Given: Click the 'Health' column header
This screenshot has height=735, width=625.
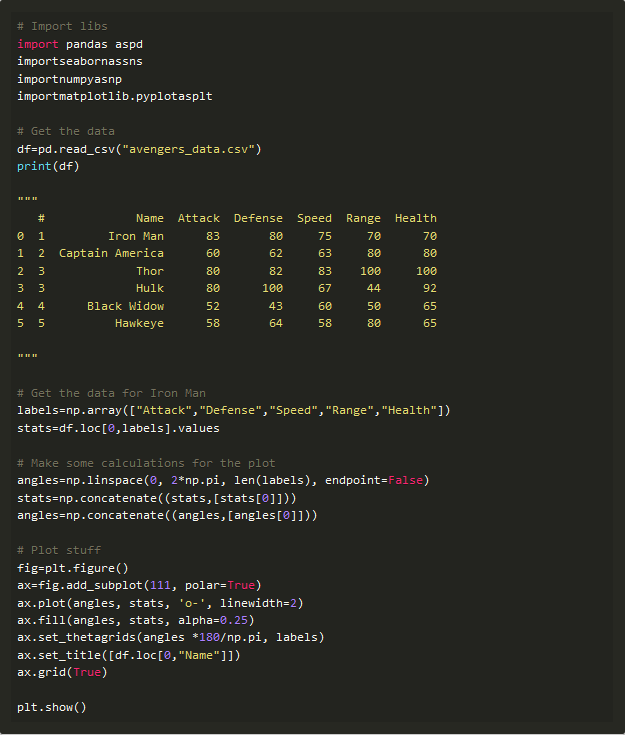Looking at the screenshot, I should click(x=416, y=218).
